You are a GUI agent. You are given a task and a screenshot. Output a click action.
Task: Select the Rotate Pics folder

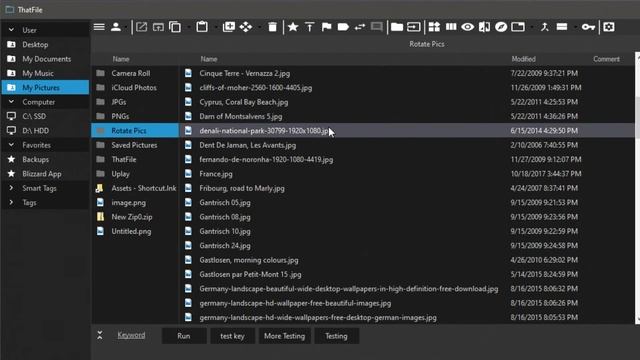click(x=135, y=131)
